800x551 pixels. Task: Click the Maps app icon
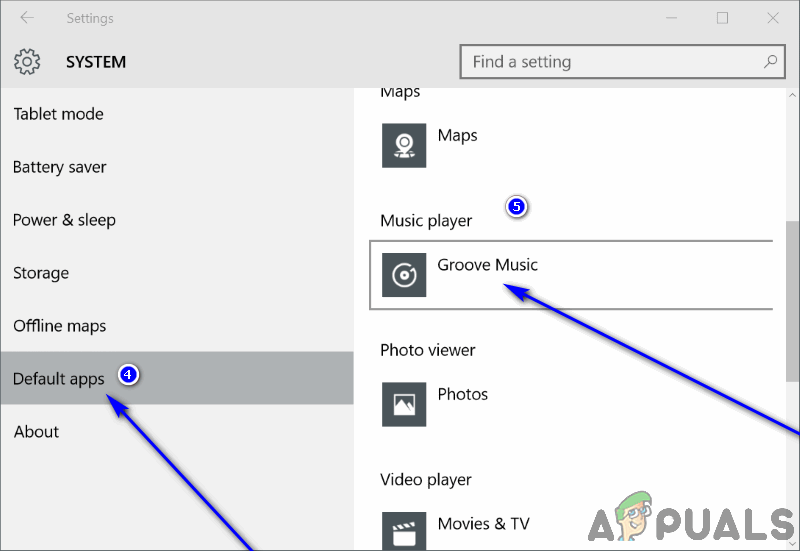point(404,146)
